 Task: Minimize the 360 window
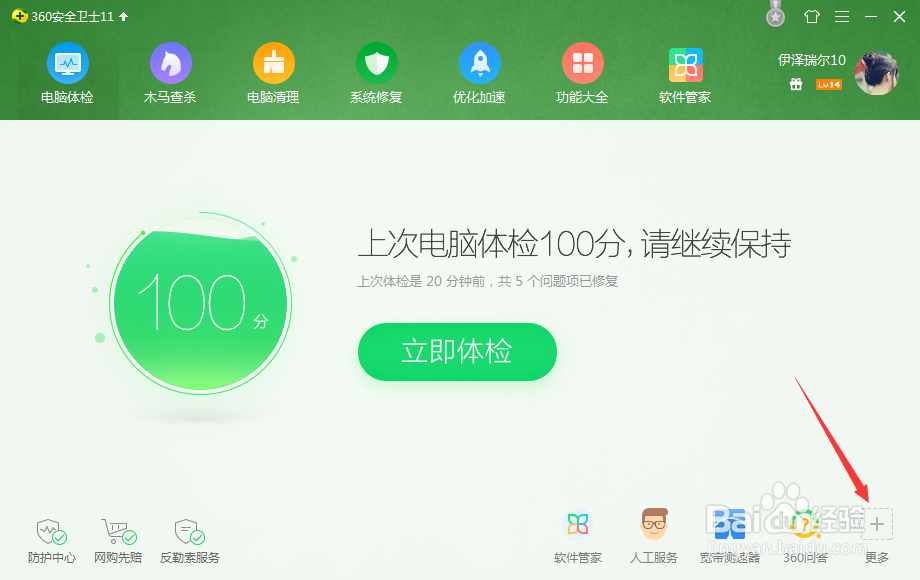(871, 16)
